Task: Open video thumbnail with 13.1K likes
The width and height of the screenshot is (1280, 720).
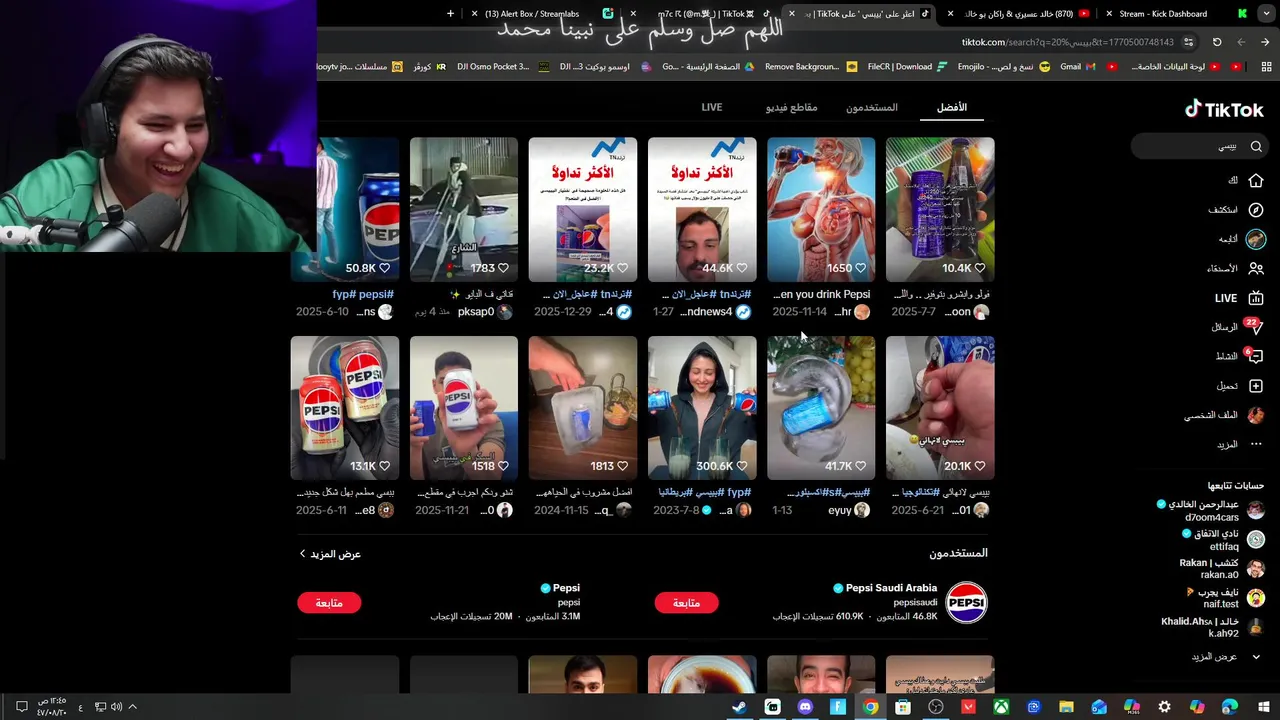Action: click(x=345, y=408)
